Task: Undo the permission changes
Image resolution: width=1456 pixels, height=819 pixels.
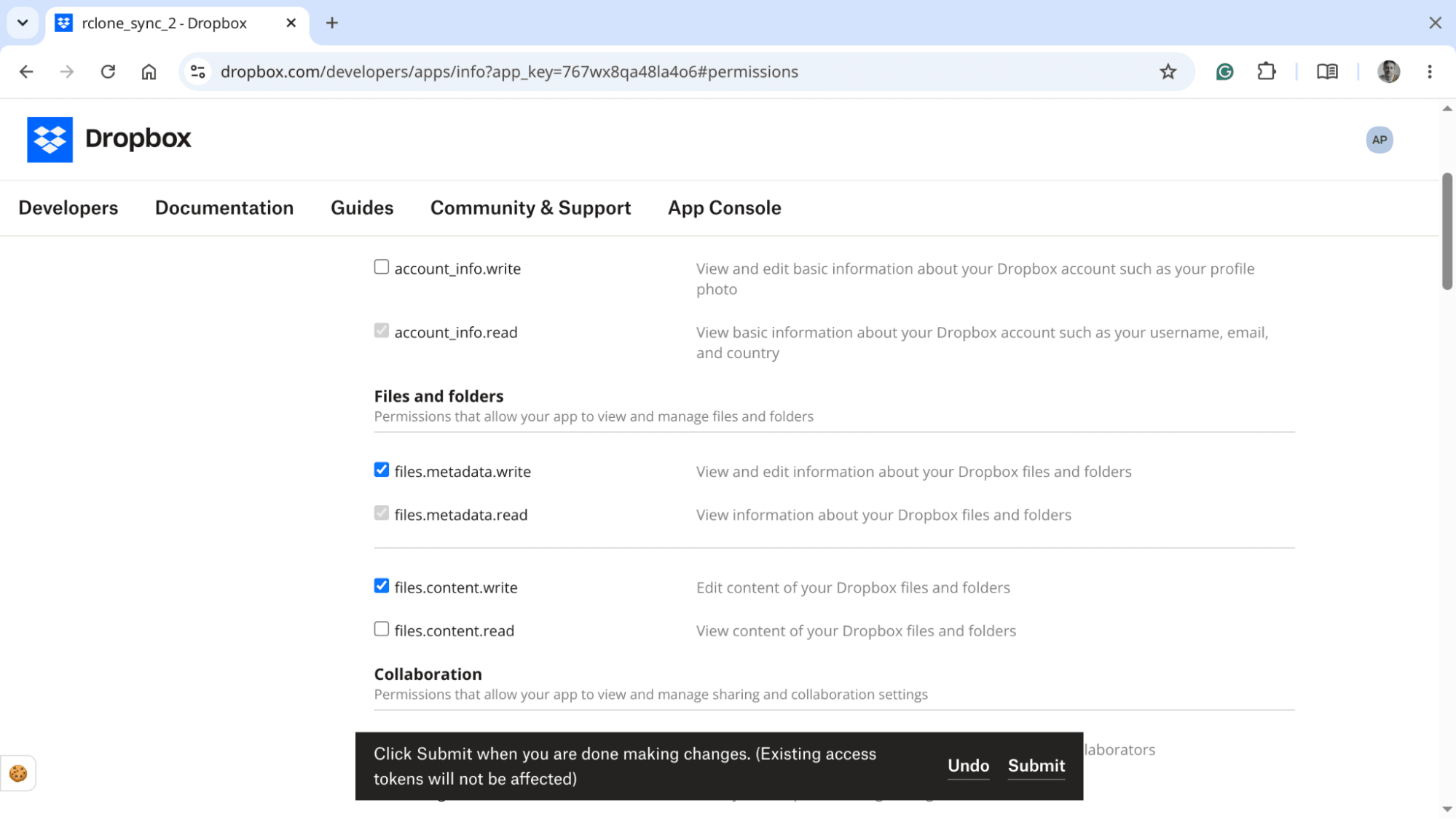Action: 968,766
